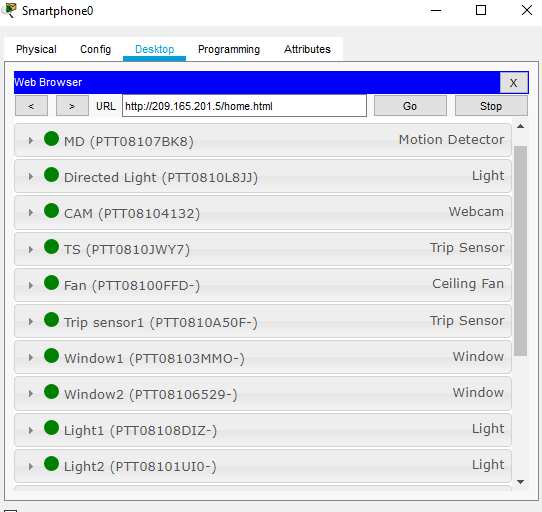Image resolution: width=542 pixels, height=512 pixels.
Task: Expand the TS (PTT0810JWY7) row
Action: click(31, 249)
